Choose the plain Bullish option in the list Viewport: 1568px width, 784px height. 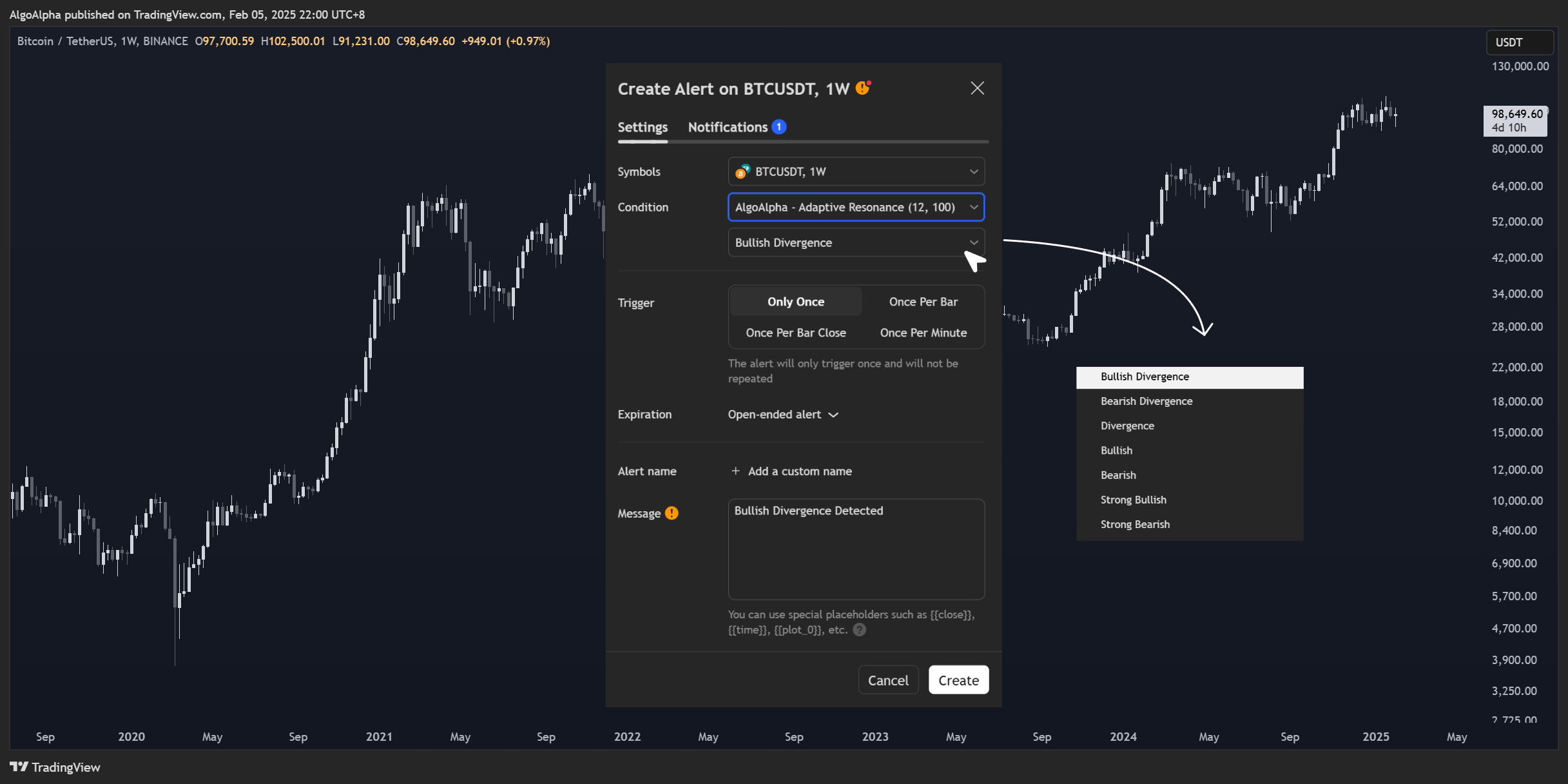pyautogui.click(x=1190, y=451)
